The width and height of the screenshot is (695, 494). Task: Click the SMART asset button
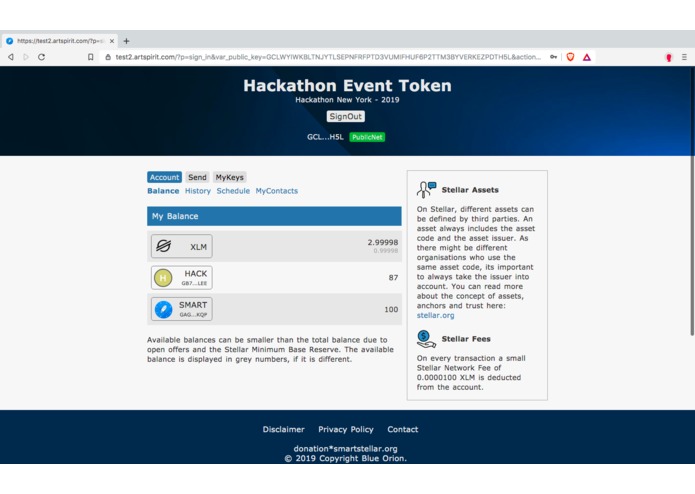tap(182, 309)
